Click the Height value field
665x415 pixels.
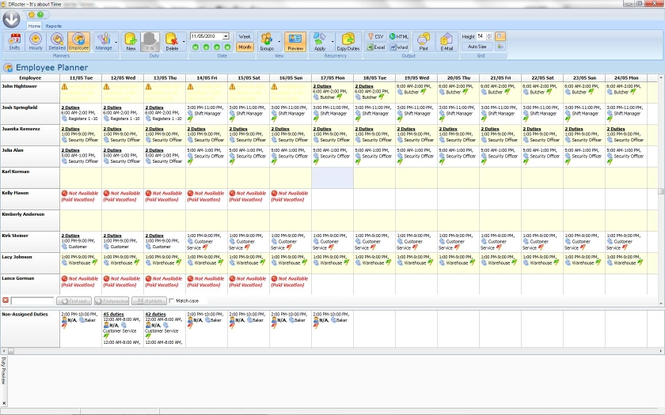481,36
